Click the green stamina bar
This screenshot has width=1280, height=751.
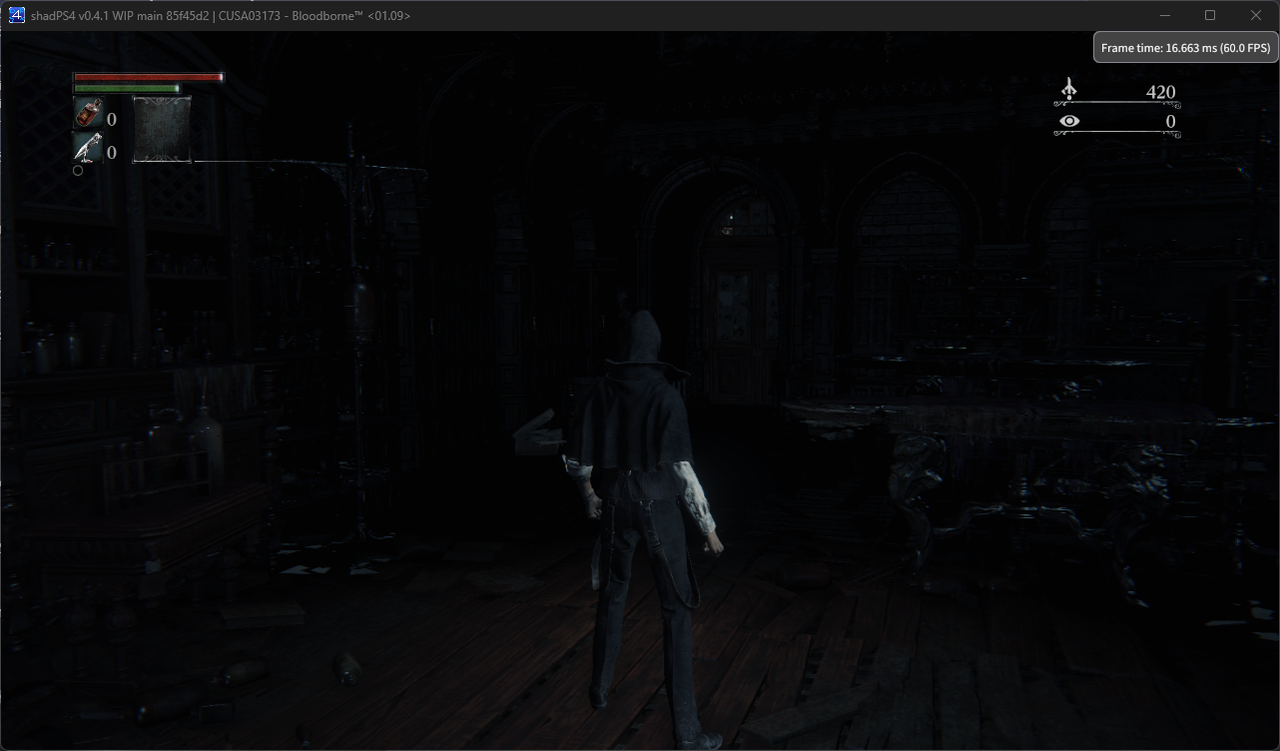click(x=127, y=88)
